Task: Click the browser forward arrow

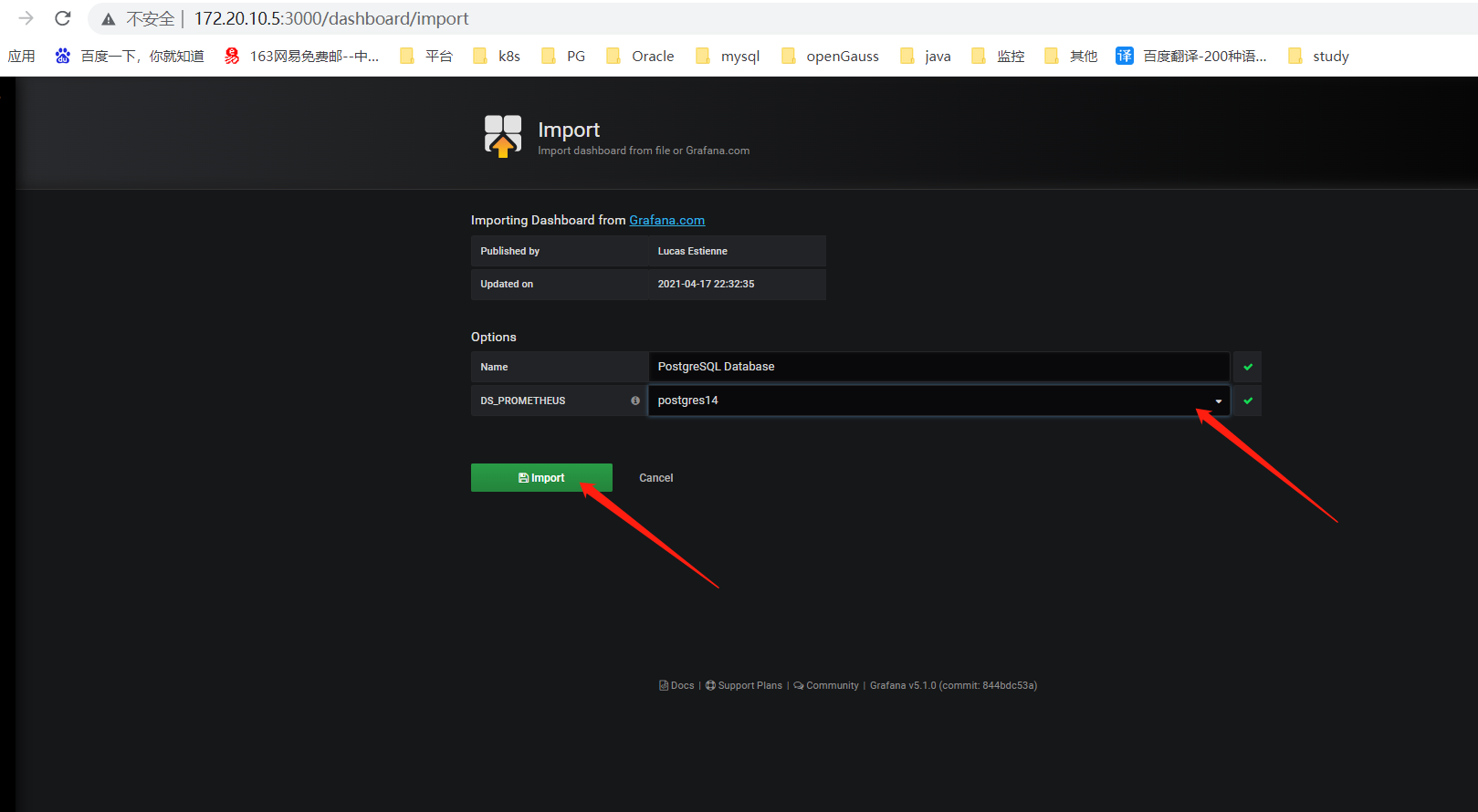Action: (x=26, y=18)
